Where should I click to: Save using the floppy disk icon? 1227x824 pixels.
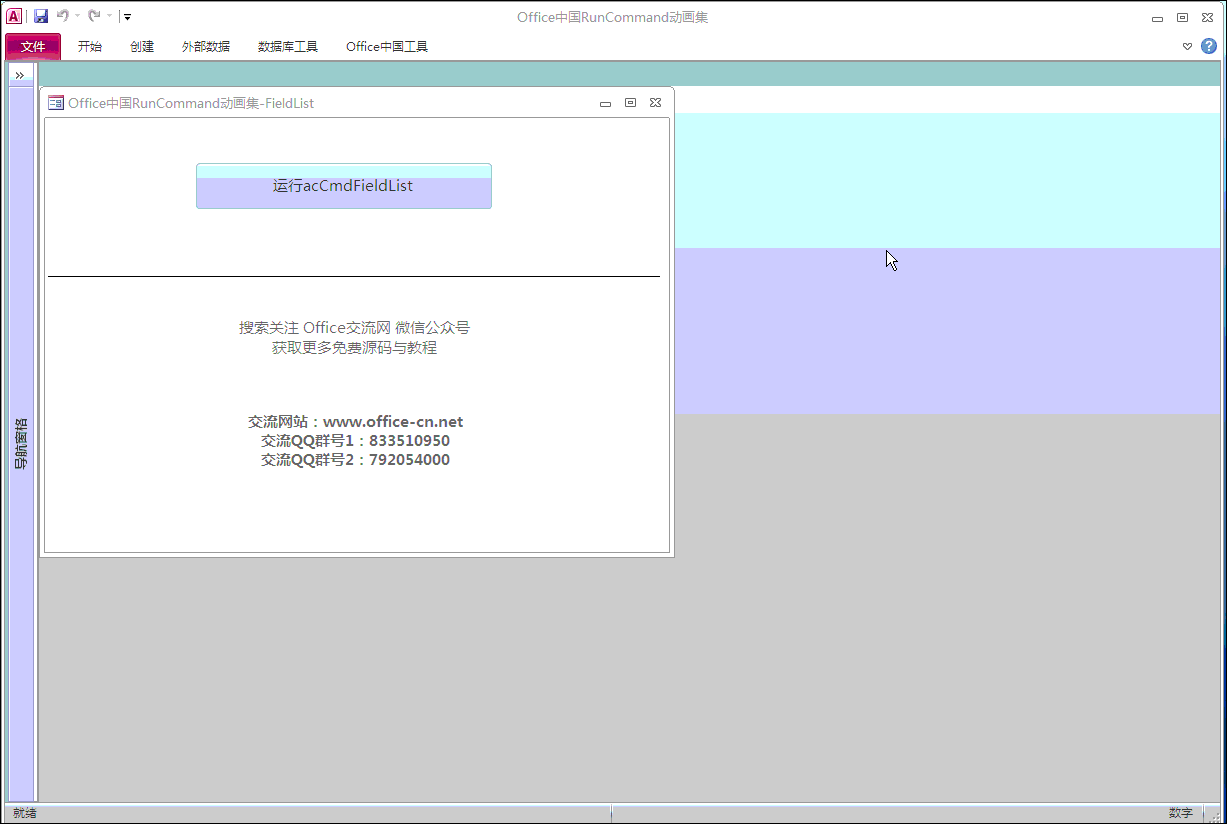[41, 16]
